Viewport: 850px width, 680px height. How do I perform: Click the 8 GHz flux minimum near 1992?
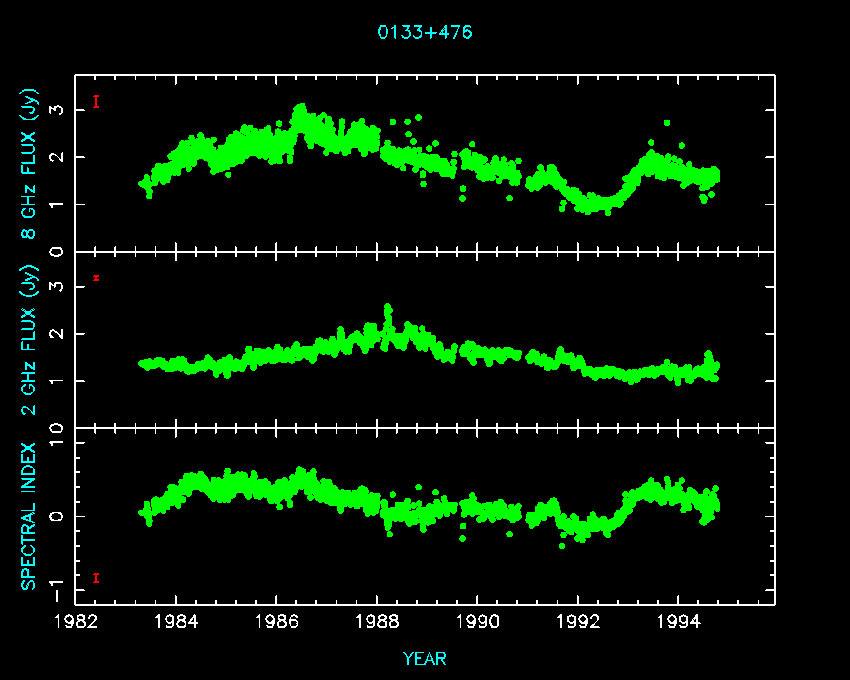(x=592, y=206)
